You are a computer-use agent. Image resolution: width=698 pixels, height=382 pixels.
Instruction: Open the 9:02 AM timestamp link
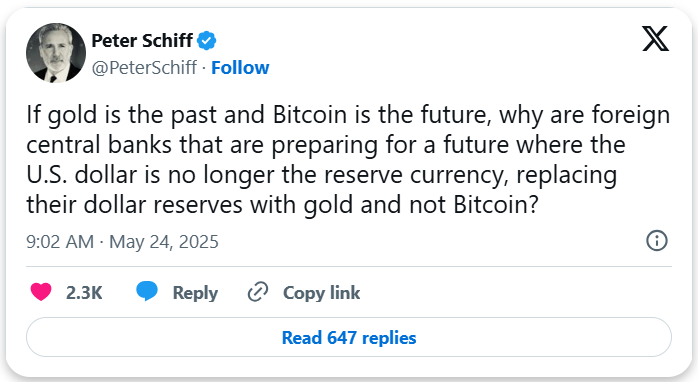click(60, 242)
